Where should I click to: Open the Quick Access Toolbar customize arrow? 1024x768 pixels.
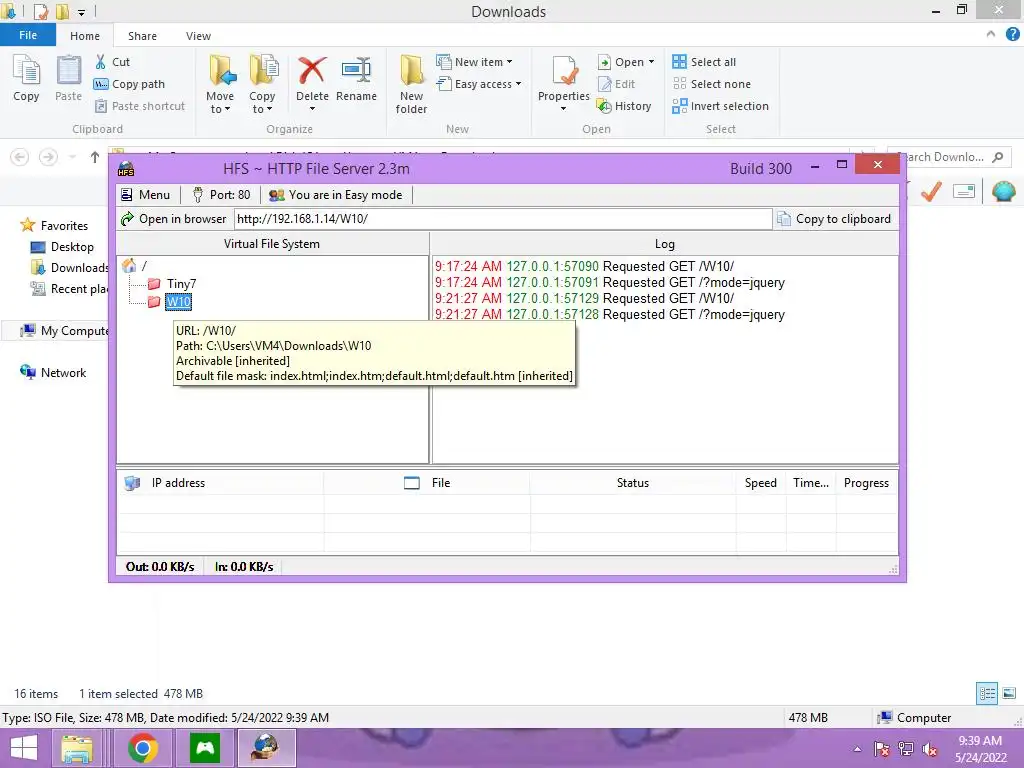(82, 12)
